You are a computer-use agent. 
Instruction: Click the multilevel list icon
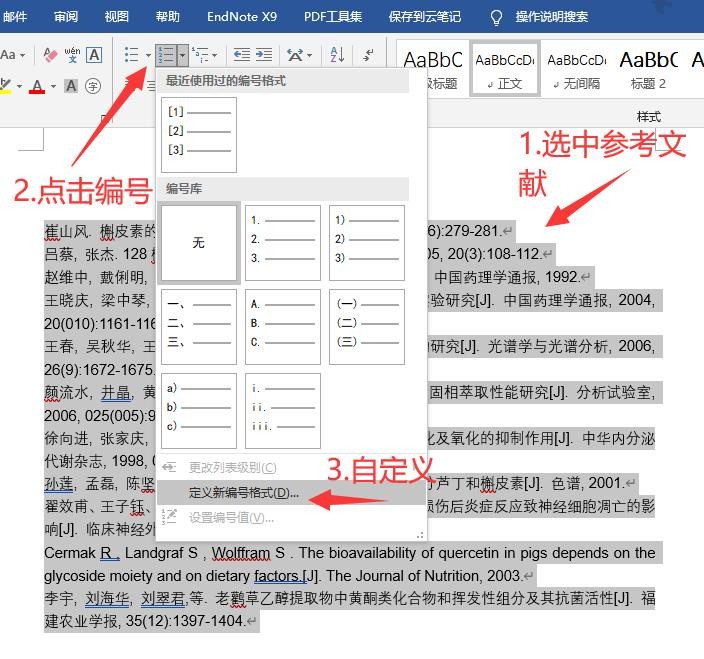click(x=200, y=55)
